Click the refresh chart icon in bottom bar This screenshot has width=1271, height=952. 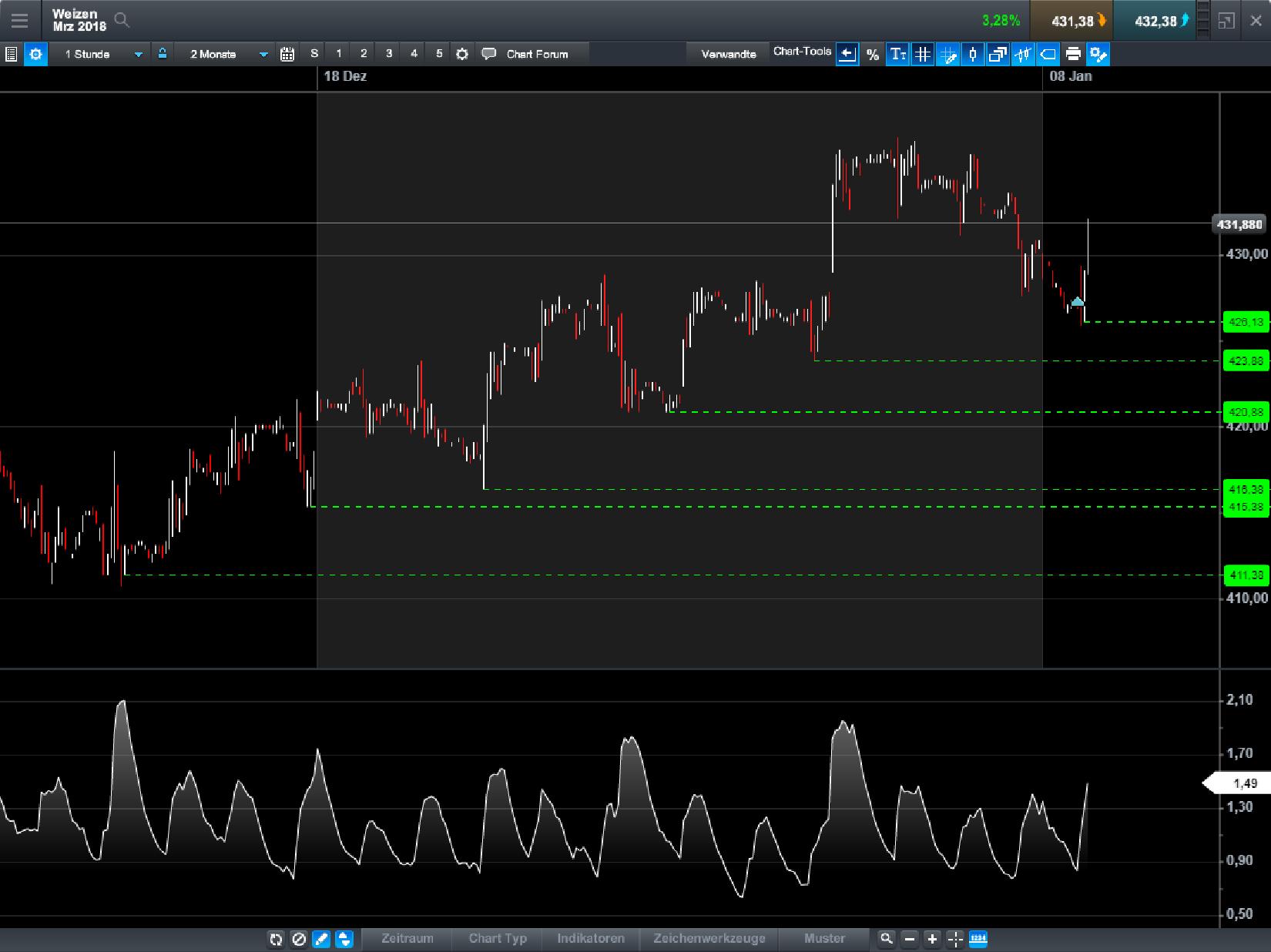click(276, 939)
